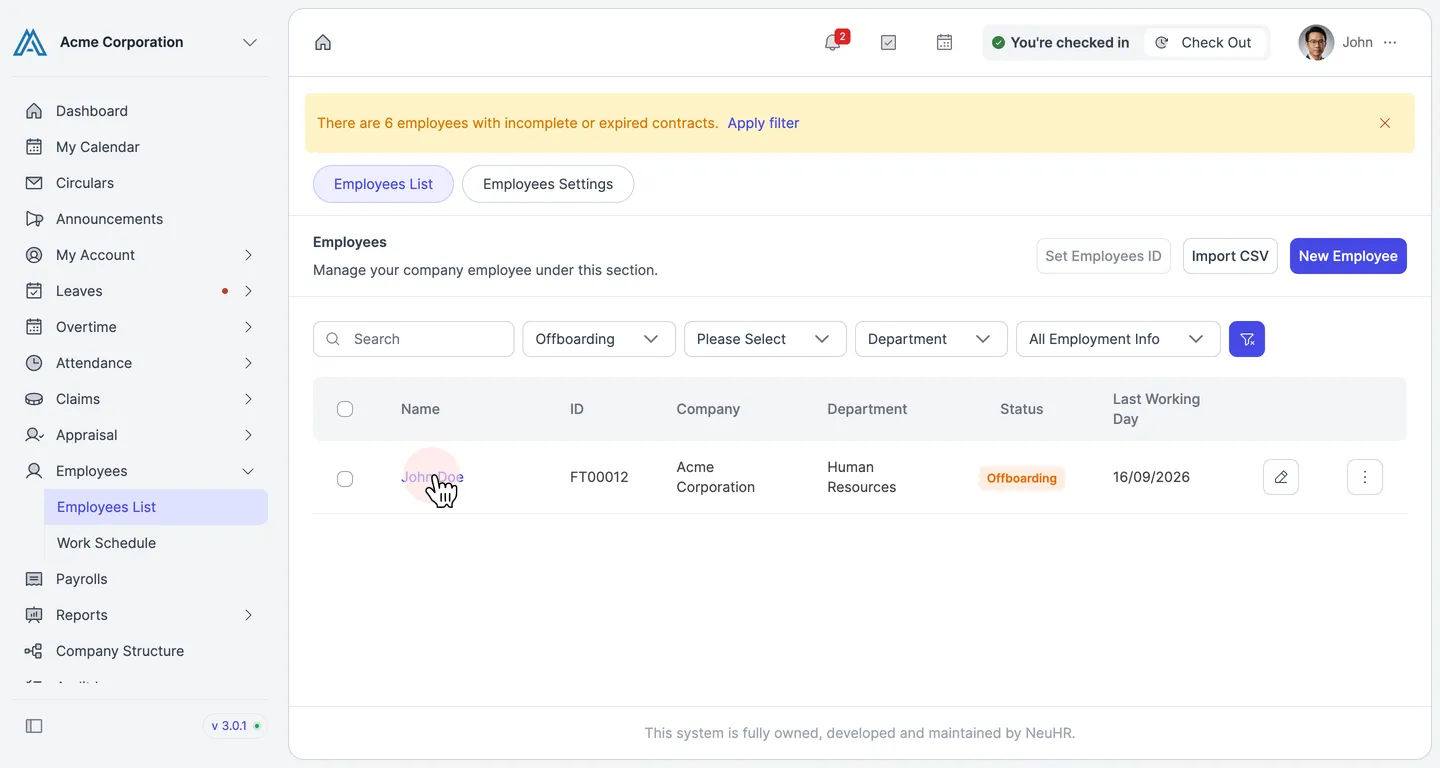Open Employees List in sidebar
The image size is (1440, 768).
[x=156, y=507]
